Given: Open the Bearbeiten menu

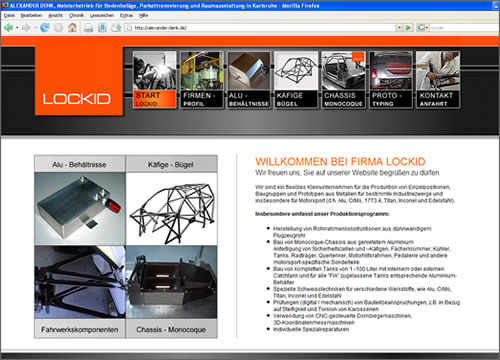Looking at the screenshot, I should click(x=31, y=15).
